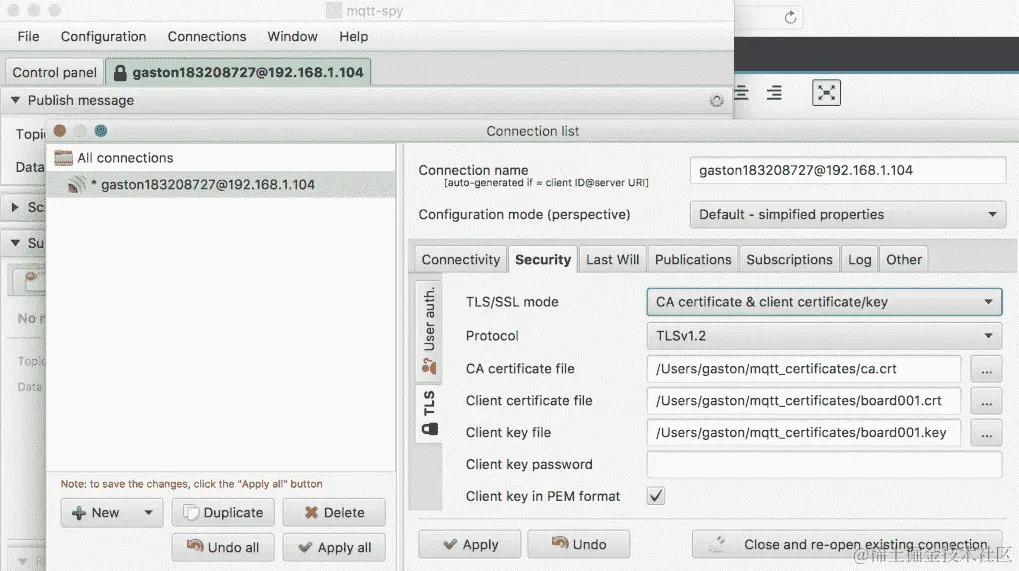The height and width of the screenshot is (571, 1019).
Task: Click the signal icon beside gaston183208727 connection
Action: click(x=75, y=185)
